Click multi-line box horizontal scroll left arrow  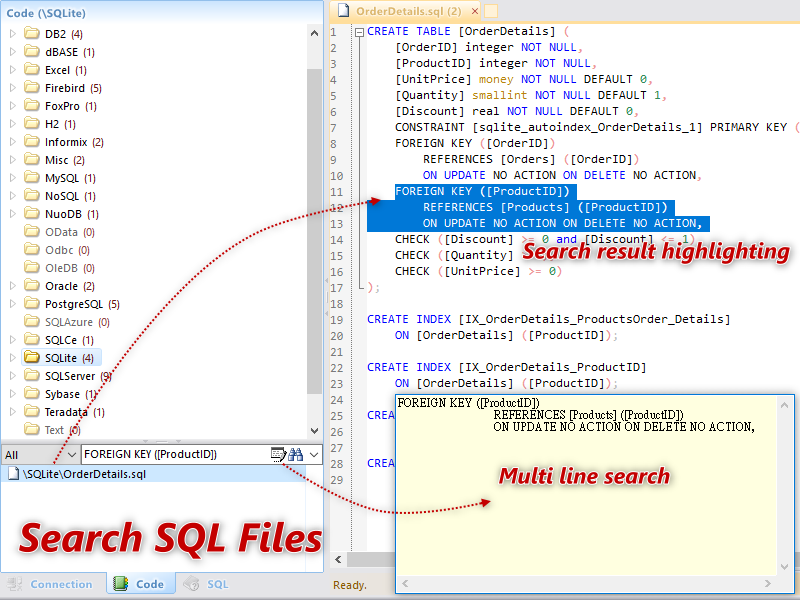click(405, 583)
